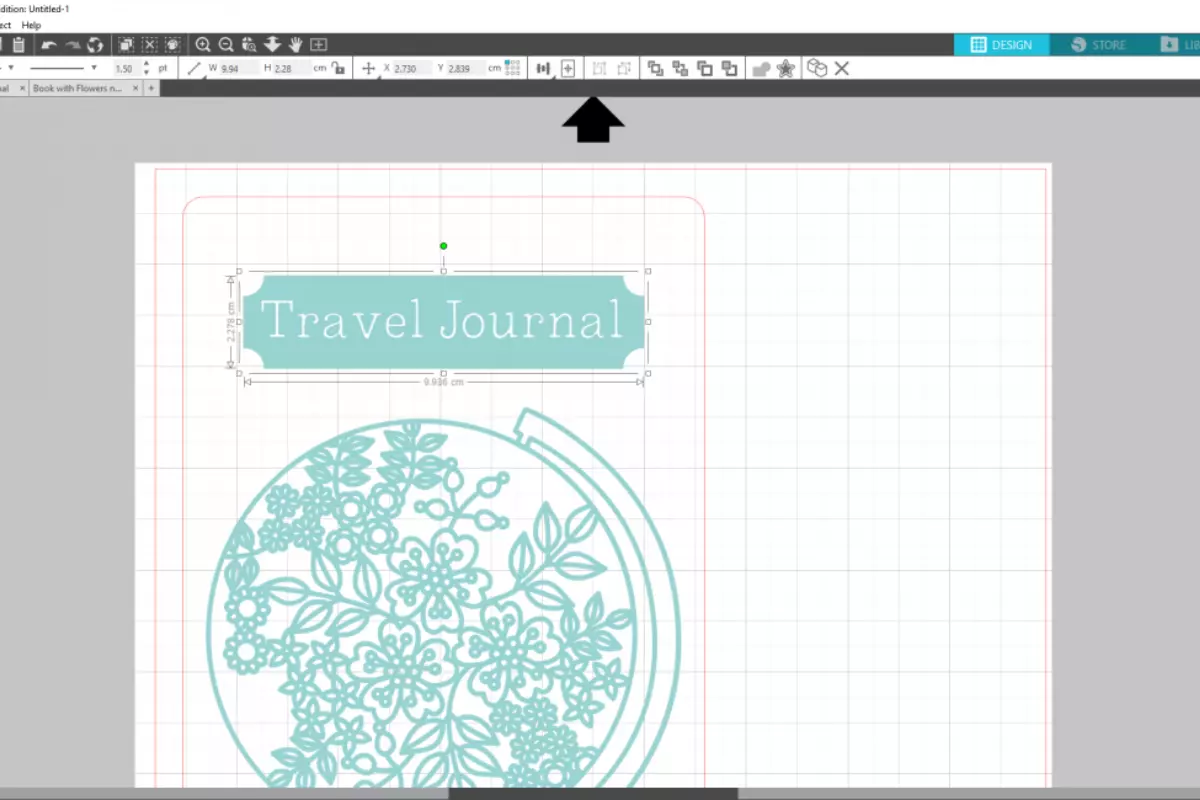1200x800 pixels.
Task: Click the Select All icon
Action: coord(126,45)
